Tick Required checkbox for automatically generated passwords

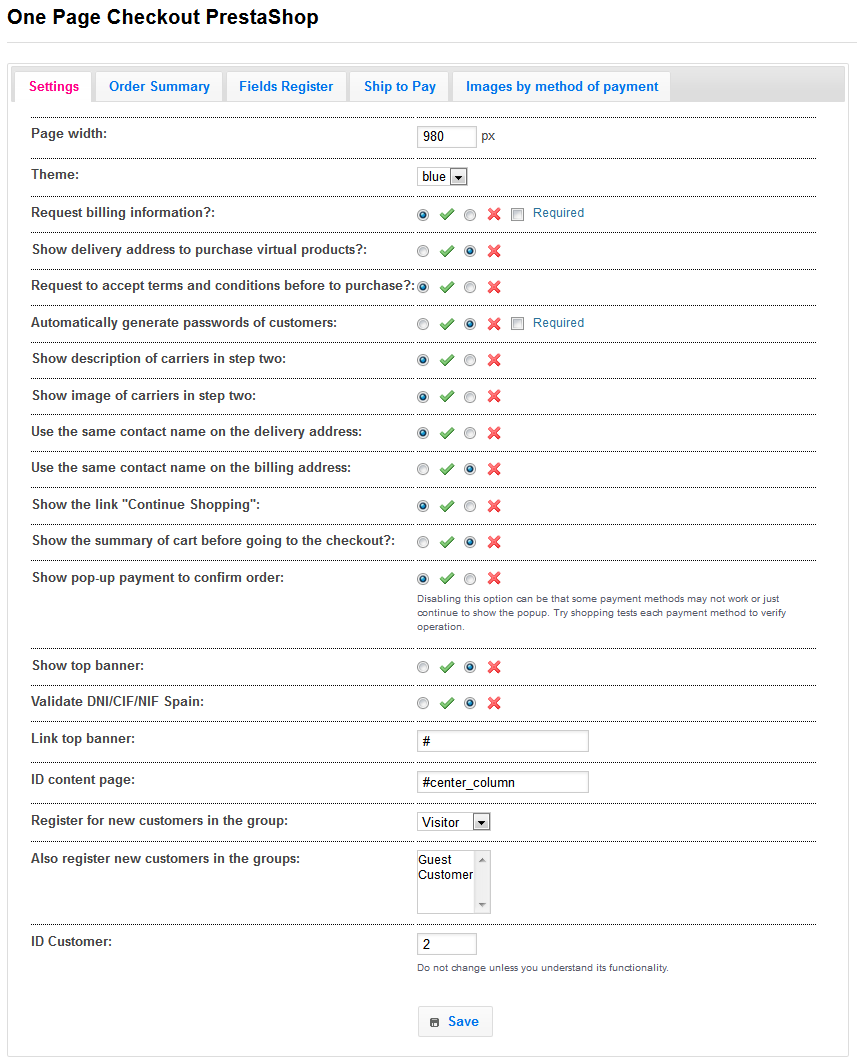tap(517, 324)
